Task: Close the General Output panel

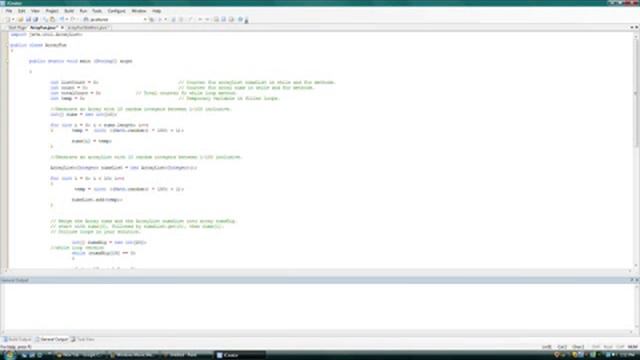Action: coord(637,280)
